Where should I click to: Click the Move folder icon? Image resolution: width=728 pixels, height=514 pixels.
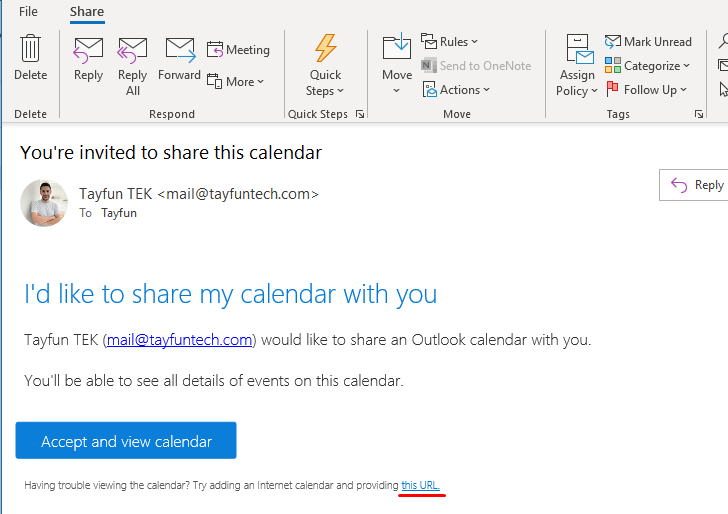(x=397, y=48)
